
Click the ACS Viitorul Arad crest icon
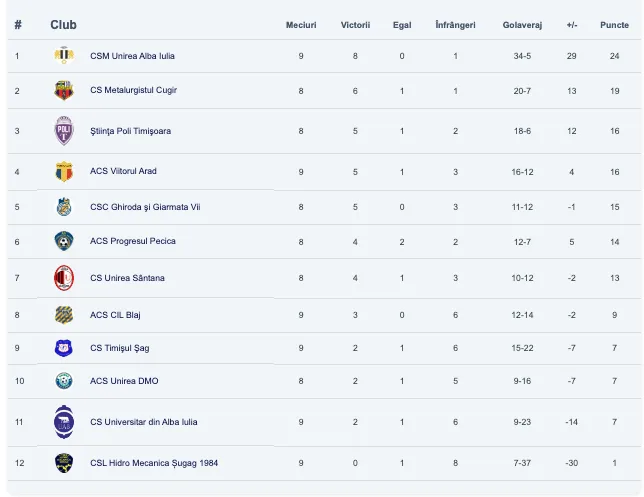tap(64, 171)
